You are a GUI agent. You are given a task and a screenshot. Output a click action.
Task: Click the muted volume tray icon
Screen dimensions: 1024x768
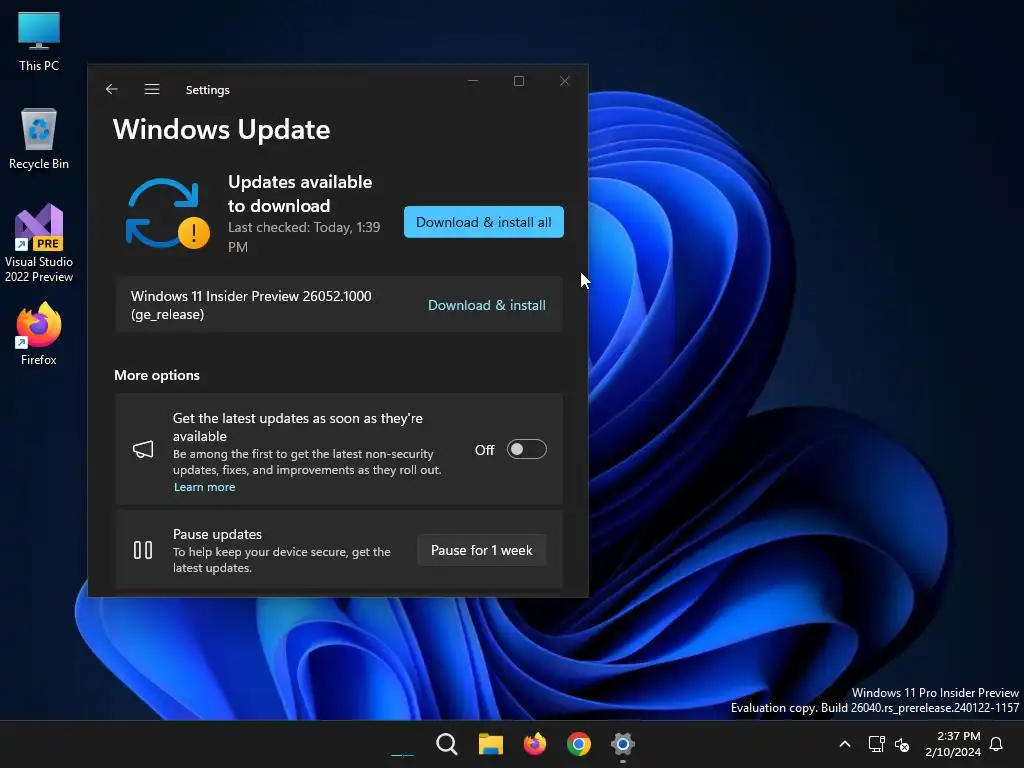pyautogui.click(x=902, y=744)
